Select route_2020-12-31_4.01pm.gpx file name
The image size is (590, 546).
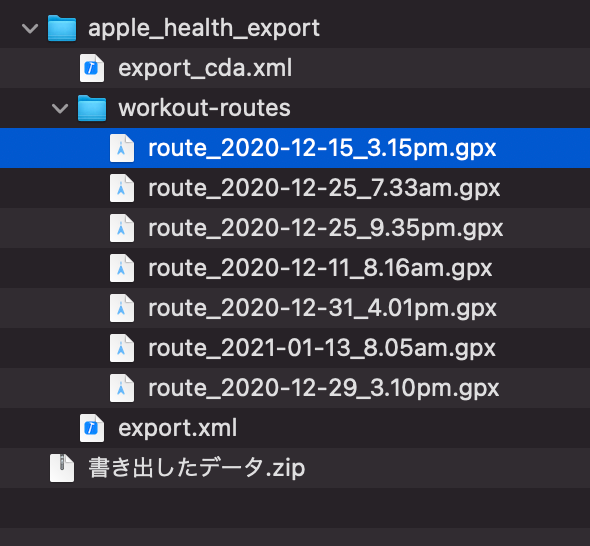click(322, 309)
